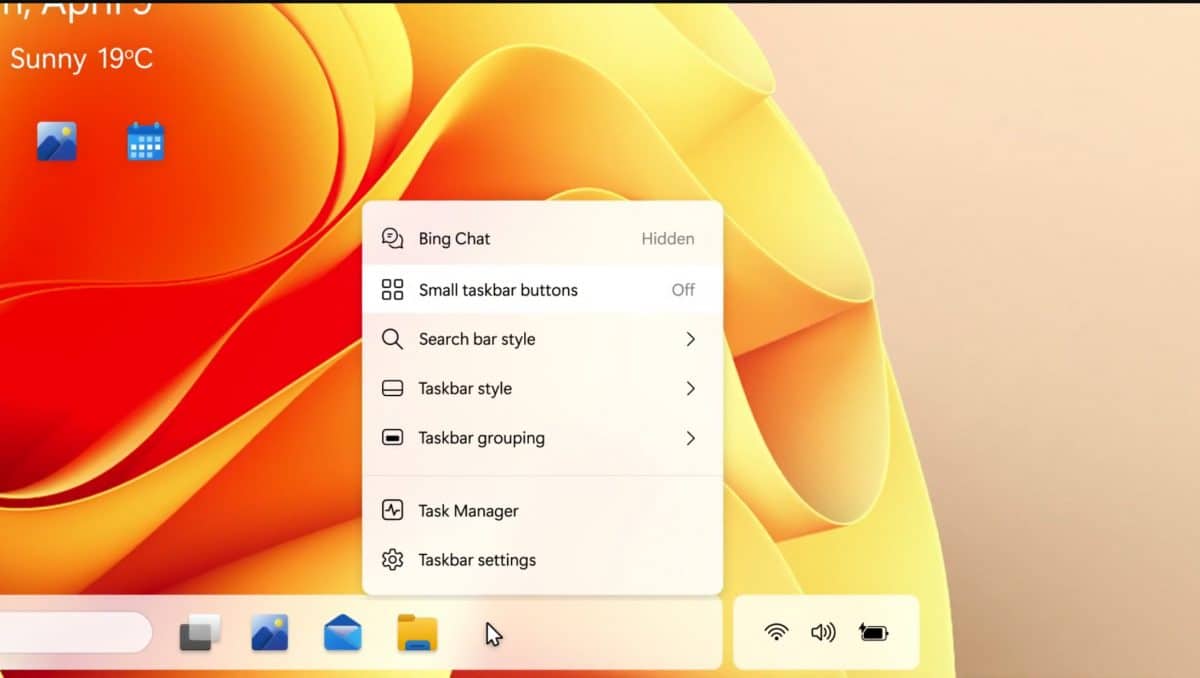Unhide Bing Chat by clicking Hidden
Viewport: 1200px width, 678px height.
click(x=667, y=238)
